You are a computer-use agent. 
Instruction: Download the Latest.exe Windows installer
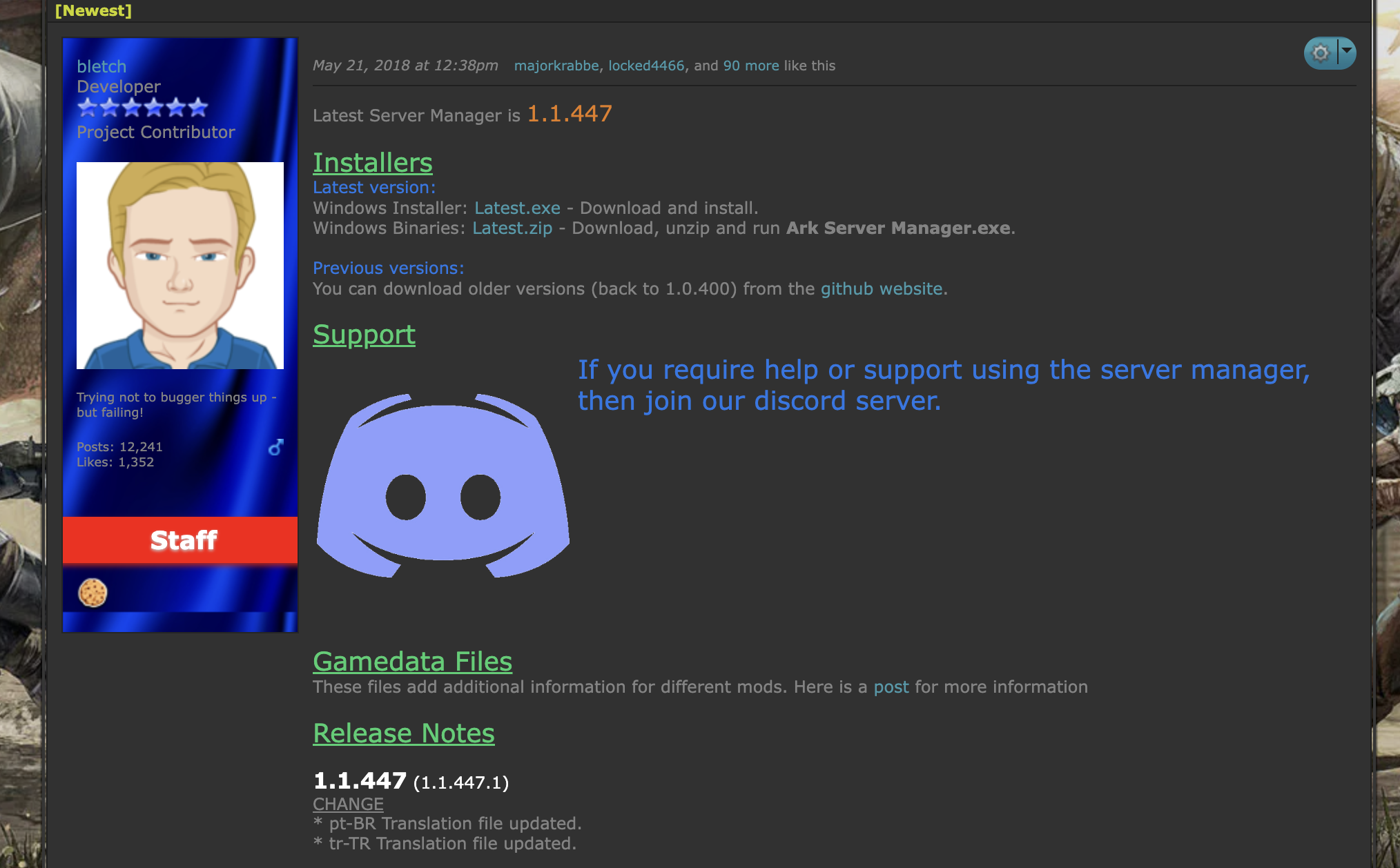click(x=517, y=208)
